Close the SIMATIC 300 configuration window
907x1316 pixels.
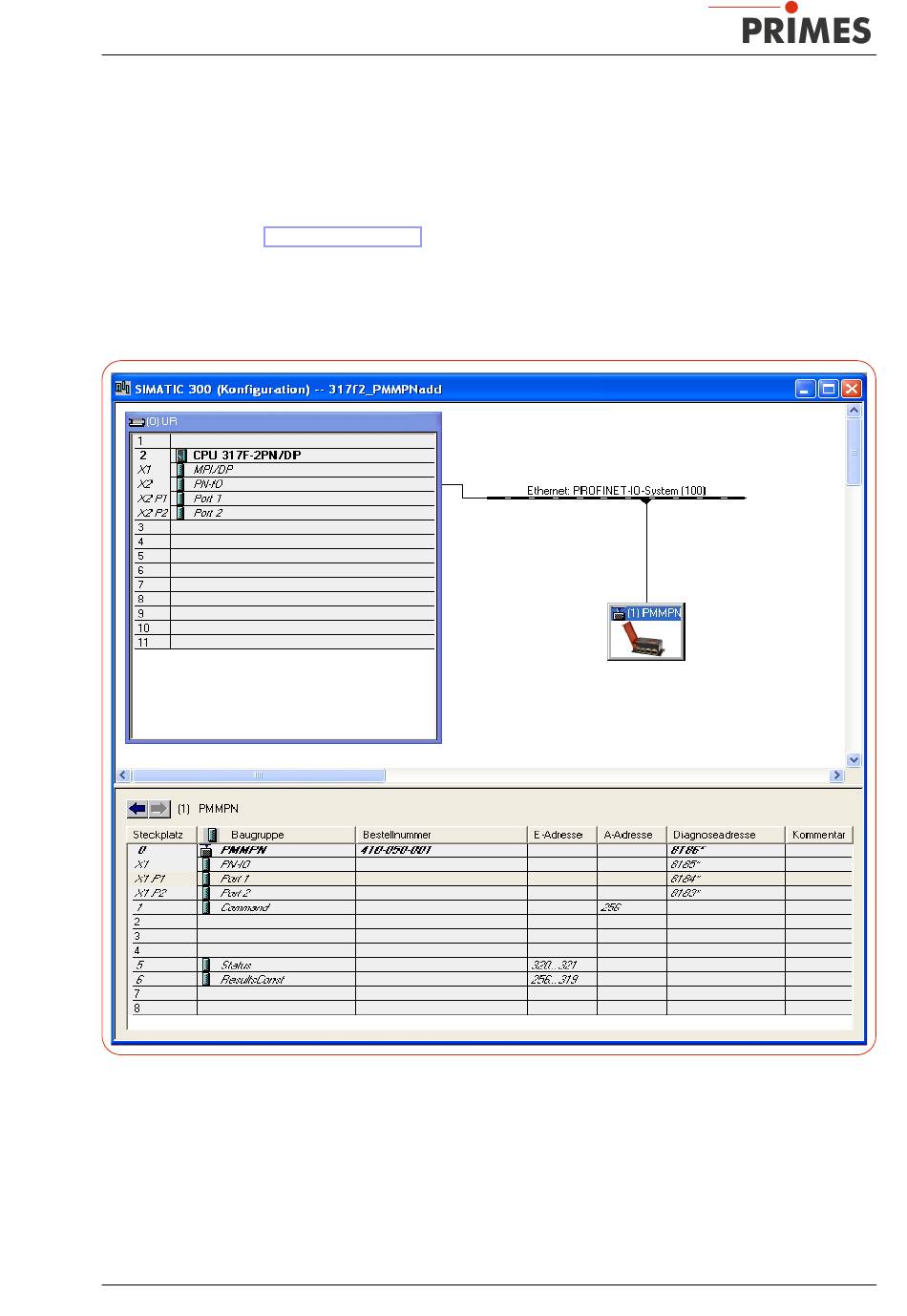(x=852, y=389)
